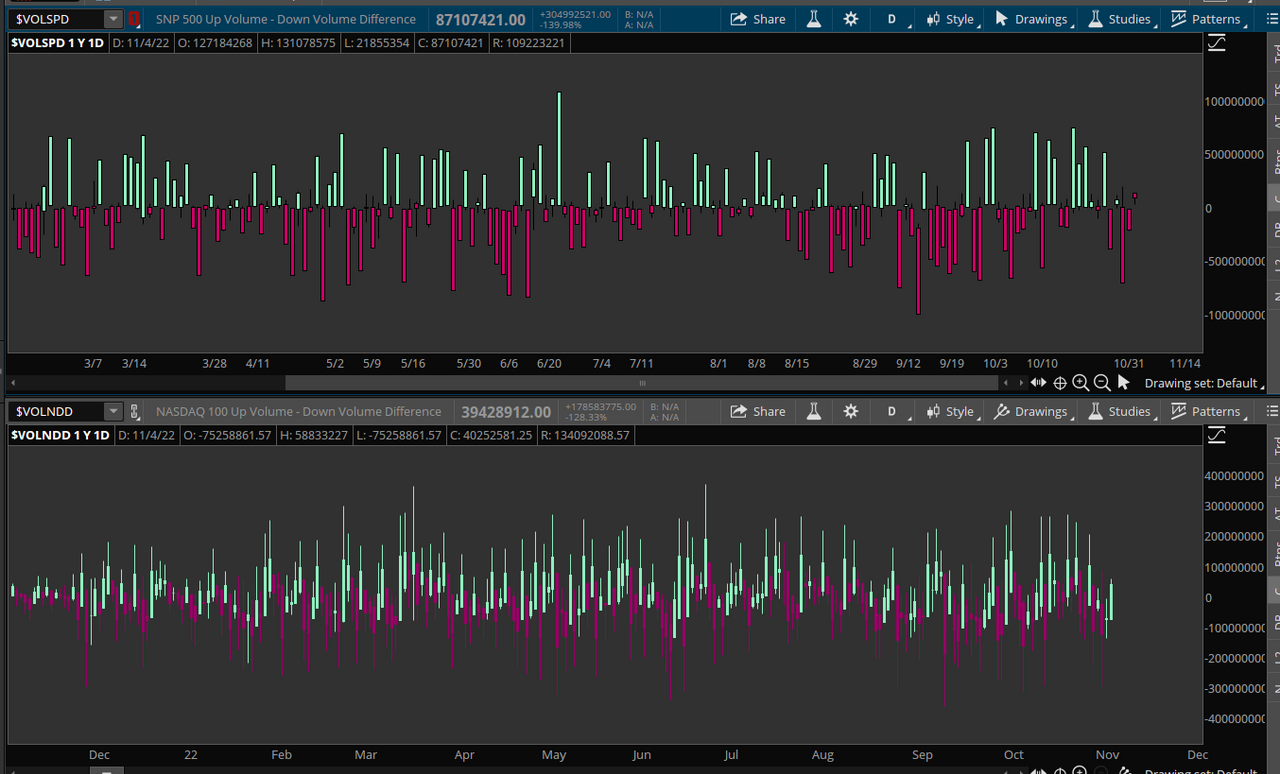The width and height of the screenshot is (1280, 774).
Task: Share the bottom $VOLNDD chart
Action: 757,411
